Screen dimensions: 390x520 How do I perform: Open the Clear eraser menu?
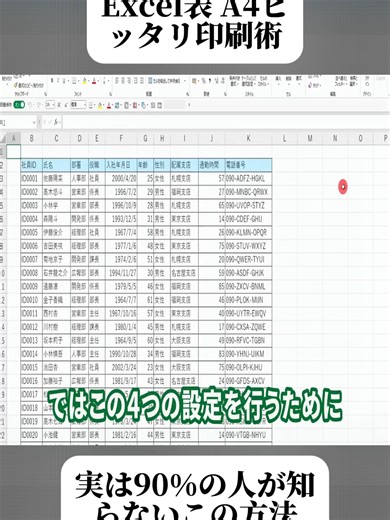pyautogui.click(x=314, y=85)
